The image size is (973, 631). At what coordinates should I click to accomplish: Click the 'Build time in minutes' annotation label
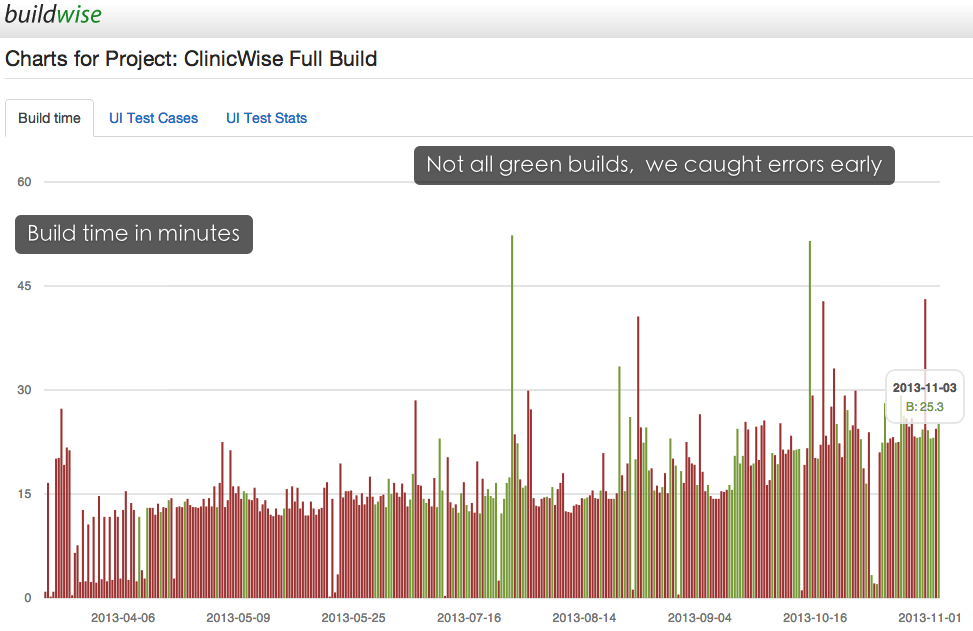[134, 234]
